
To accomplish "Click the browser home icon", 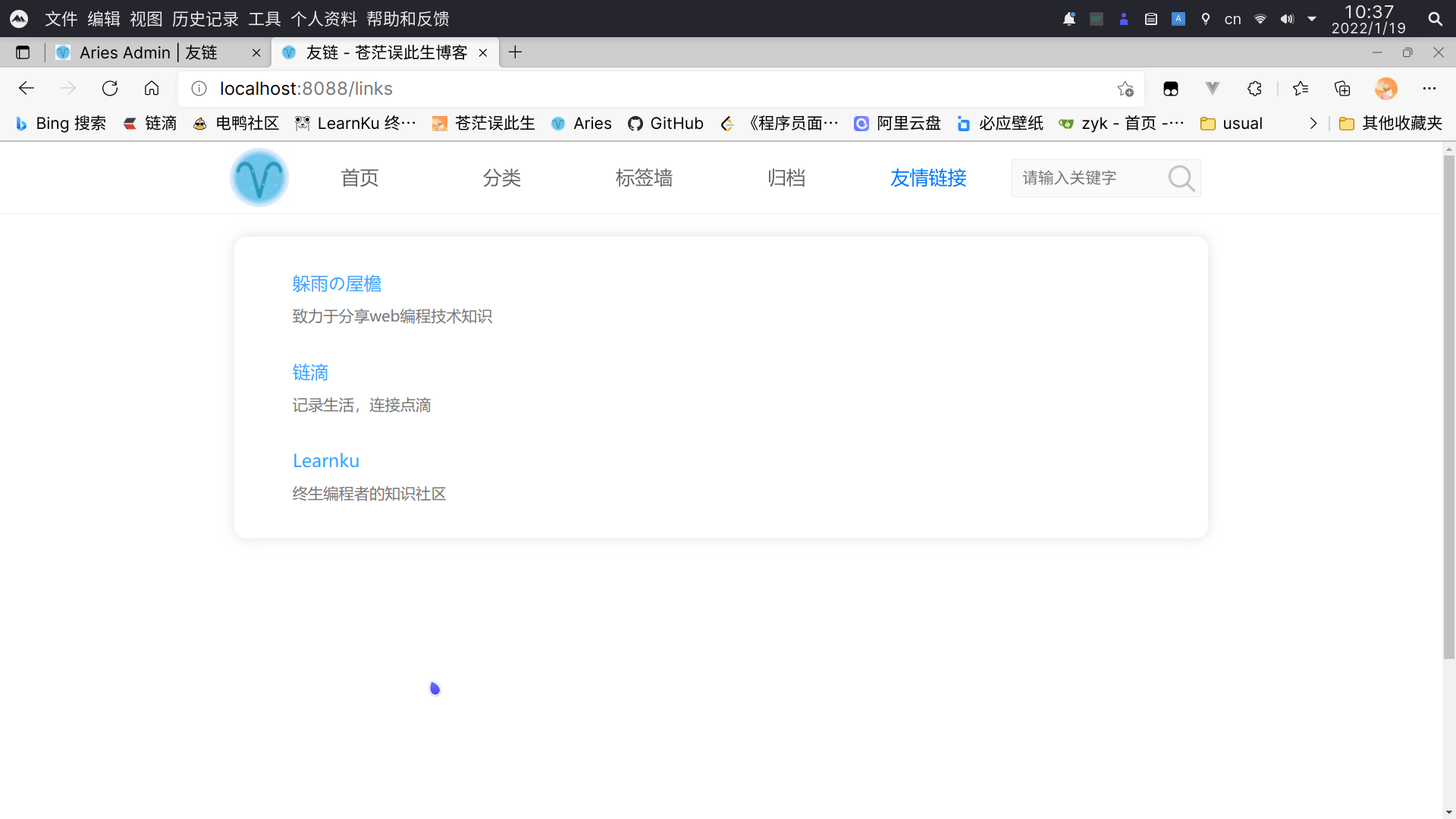I will (152, 89).
